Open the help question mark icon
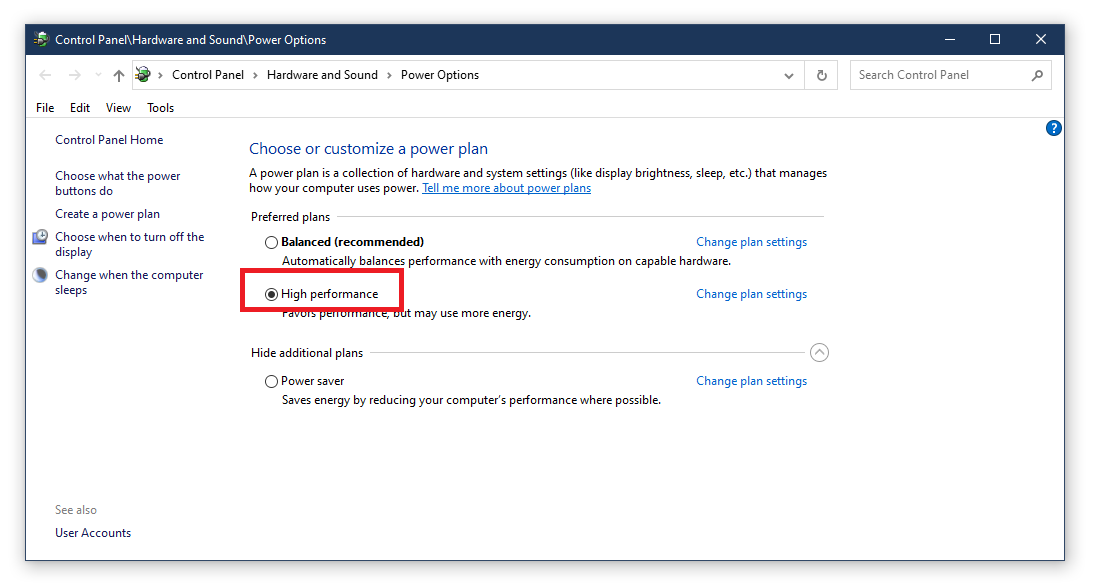1093x587 pixels. tap(1053, 128)
